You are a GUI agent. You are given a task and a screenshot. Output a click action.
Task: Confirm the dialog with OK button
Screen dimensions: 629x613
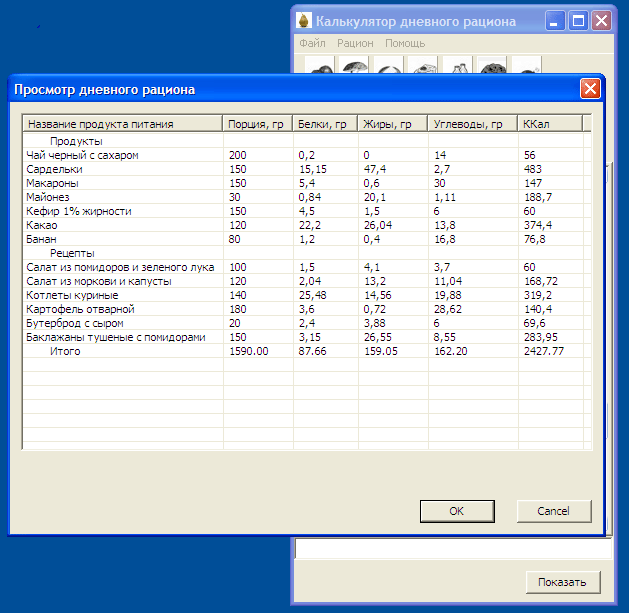(457, 511)
